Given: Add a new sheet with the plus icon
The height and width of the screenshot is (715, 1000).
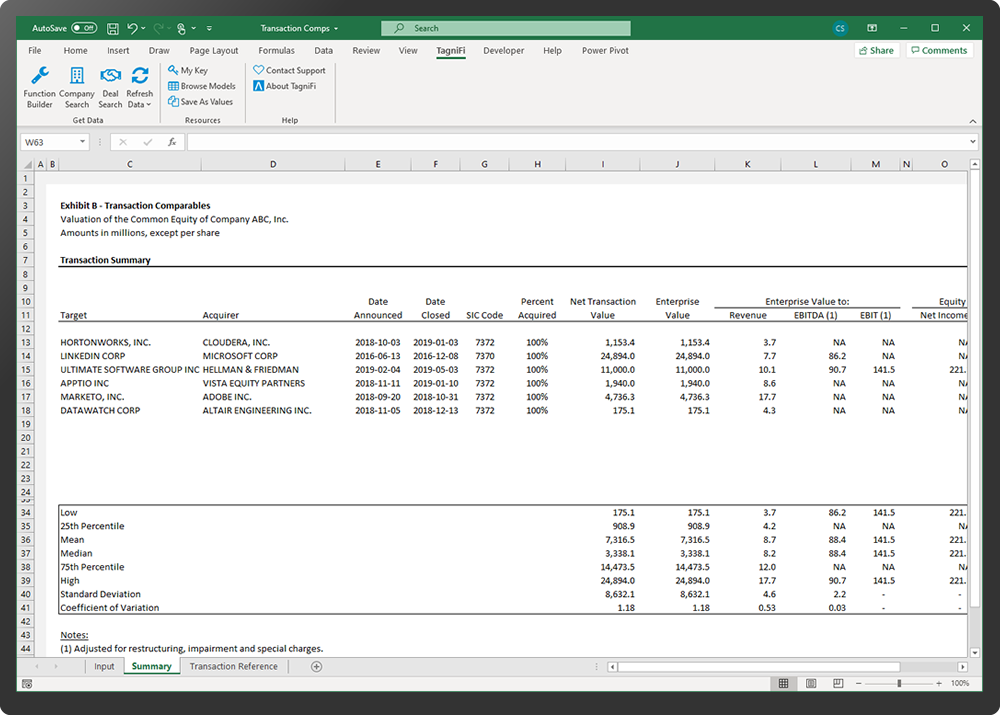Looking at the screenshot, I should (316, 667).
